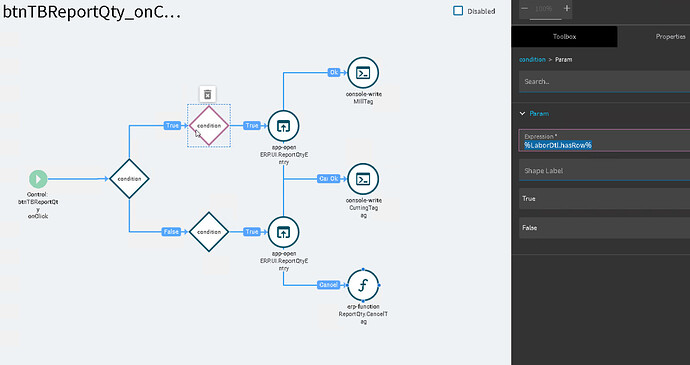Select the first condition diamond after start

129,179
